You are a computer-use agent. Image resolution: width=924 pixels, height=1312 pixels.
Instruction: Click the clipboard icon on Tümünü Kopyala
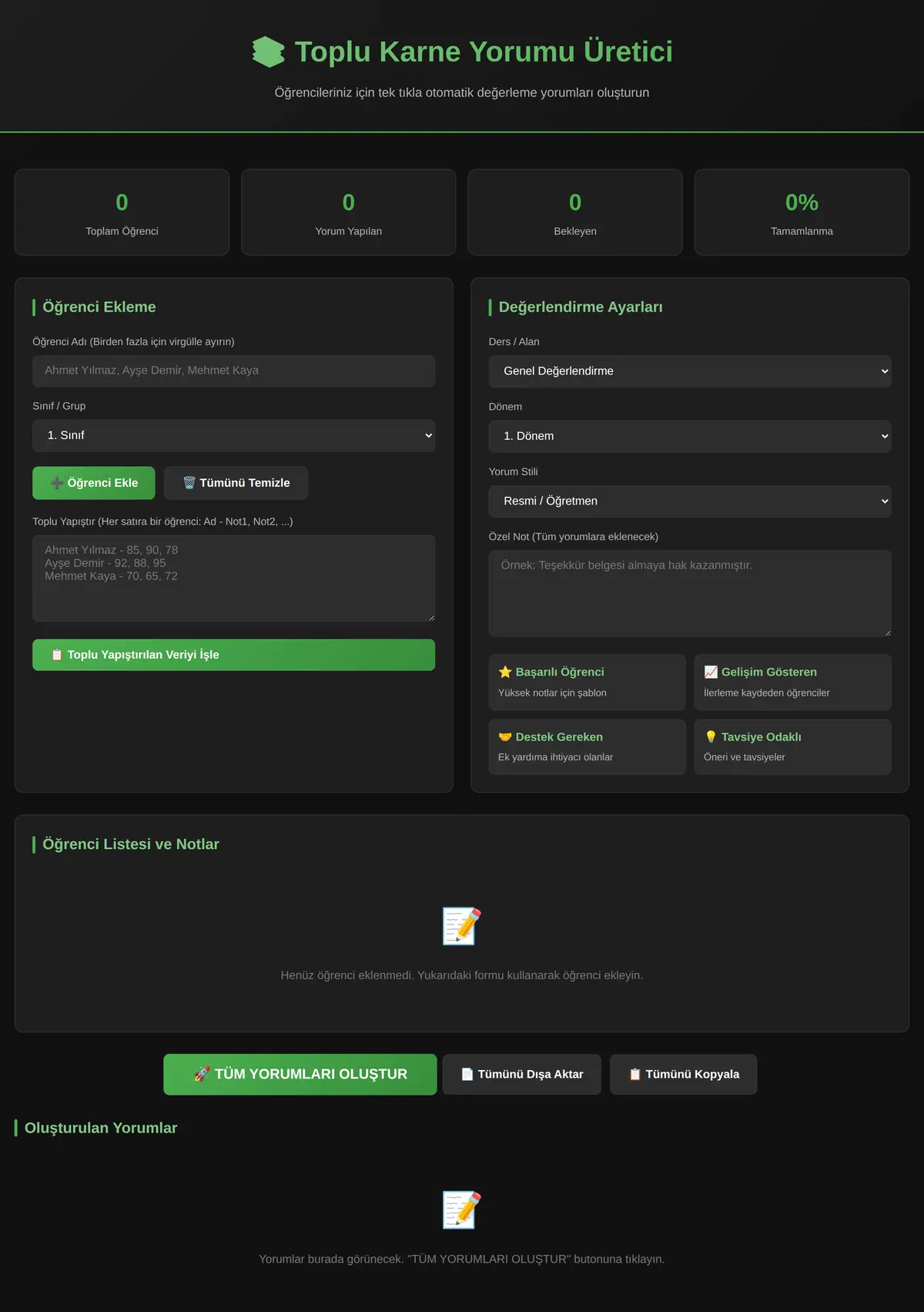(x=635, y=1074)
